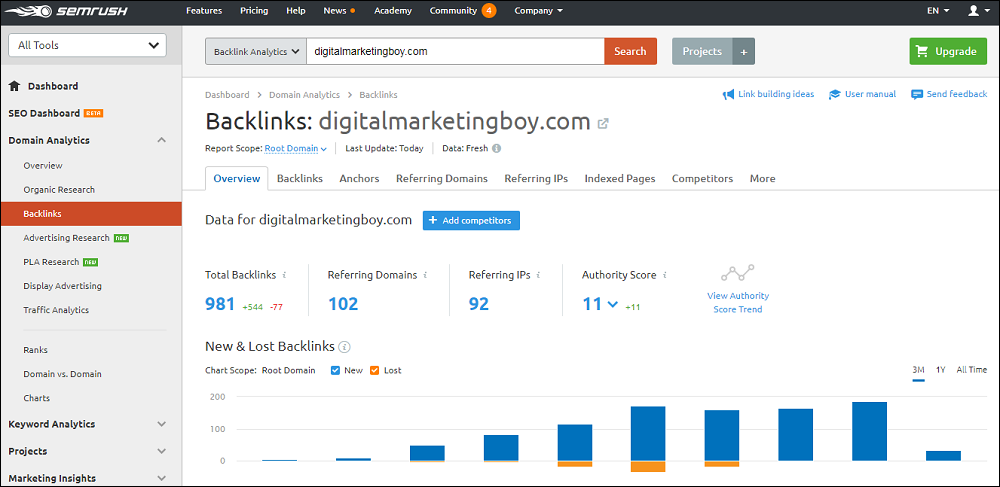Select the All Time chart range
This screenshot has height=487, width=1000.
point(971,370)
